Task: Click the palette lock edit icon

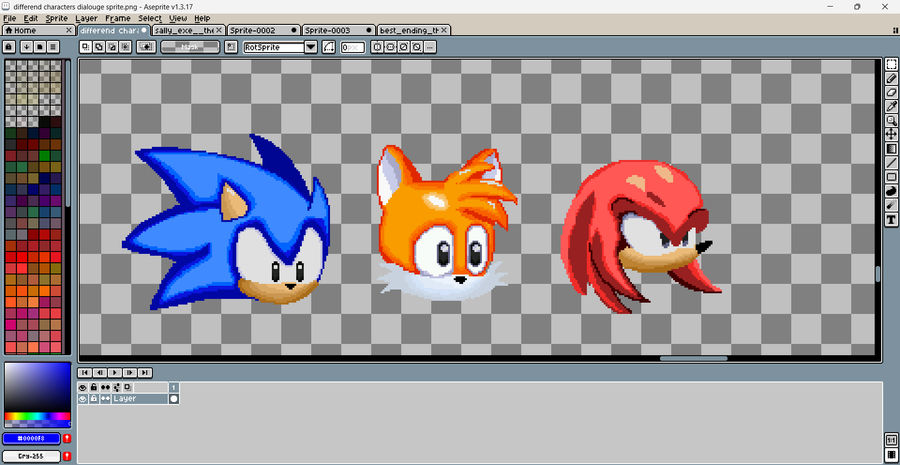Action: pyautogui.click(x=9, y=47)
